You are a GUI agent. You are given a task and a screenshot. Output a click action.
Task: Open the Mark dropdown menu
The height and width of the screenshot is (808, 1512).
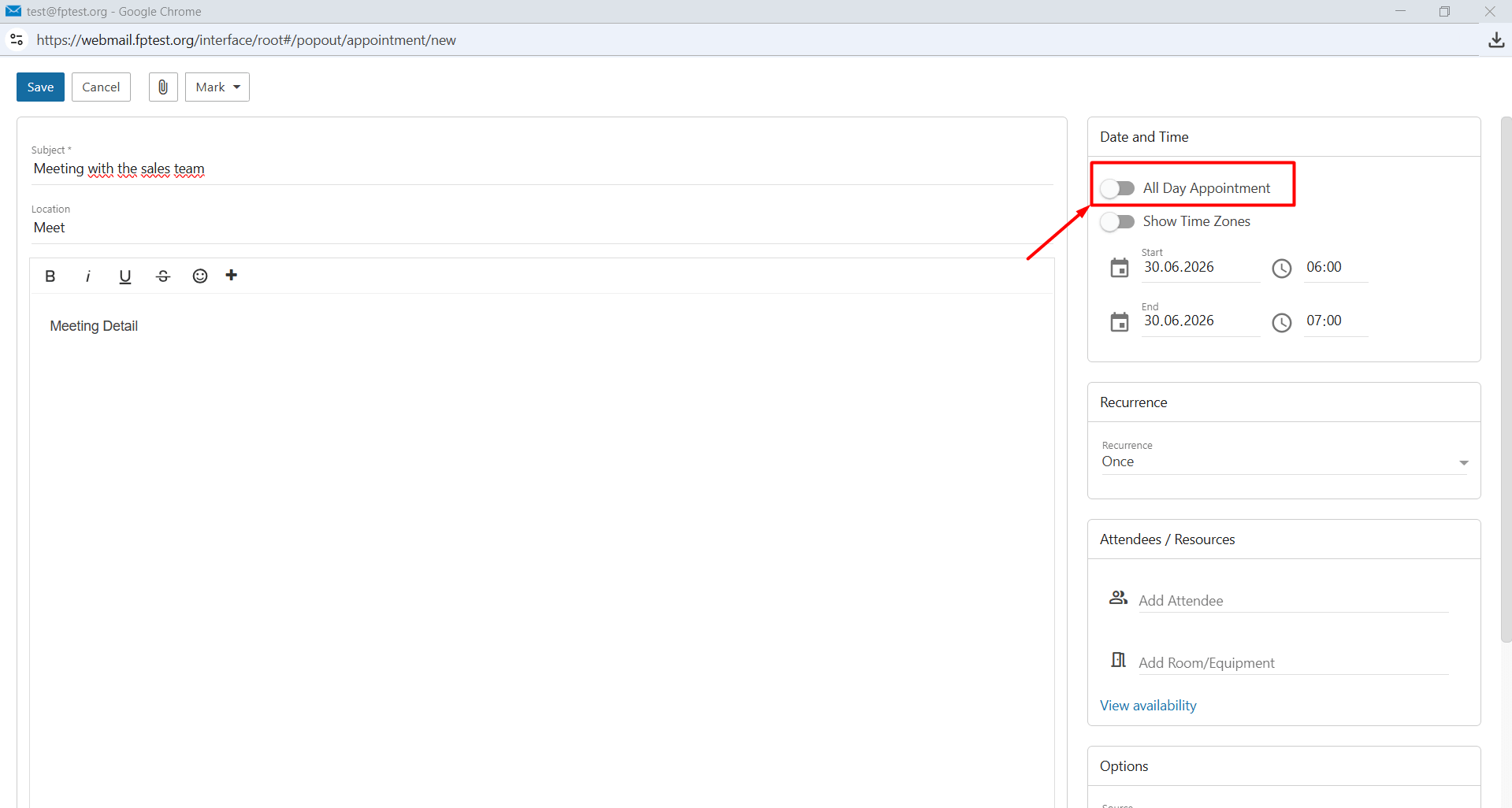(x=217, y=87)
